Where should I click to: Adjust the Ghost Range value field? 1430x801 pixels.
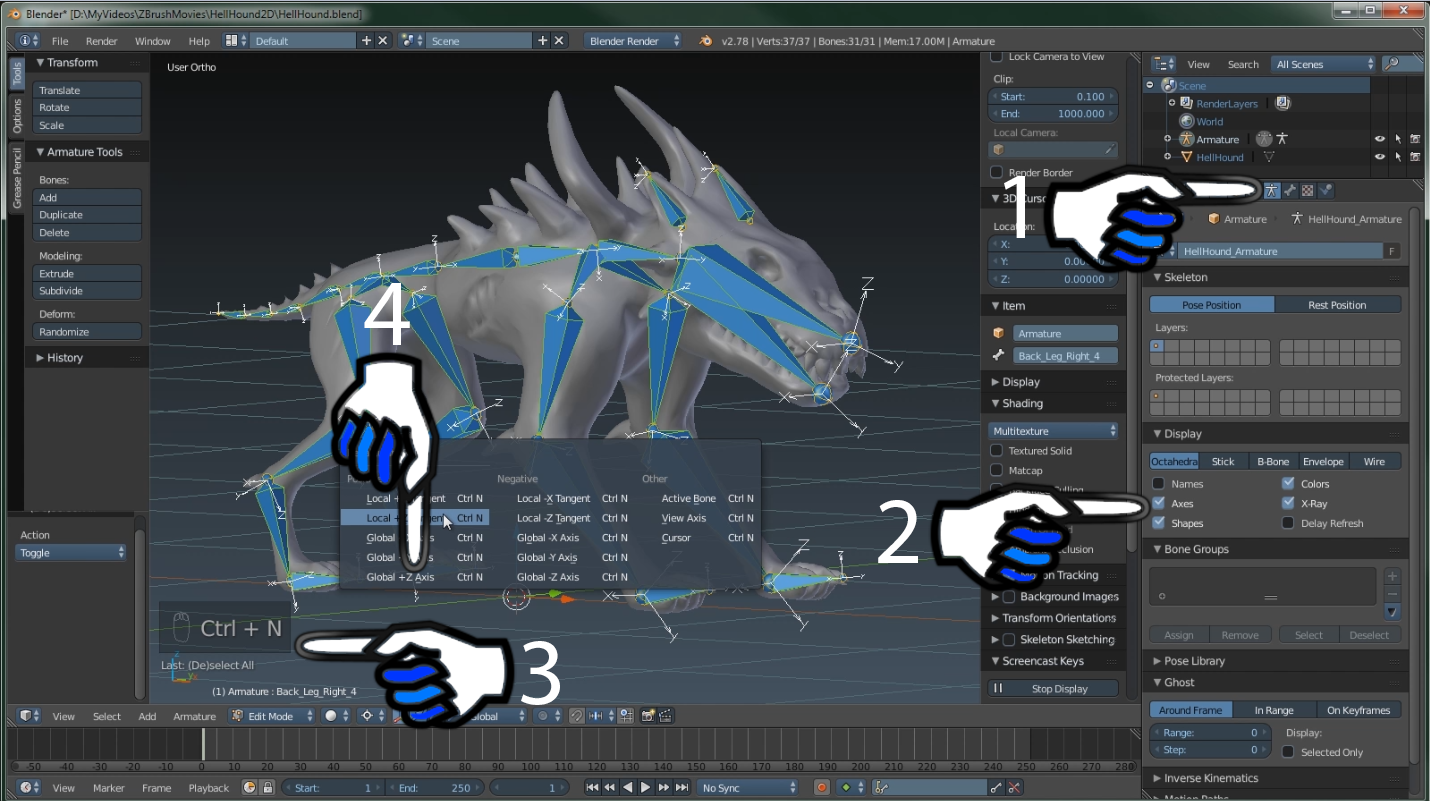point(1209,733)
